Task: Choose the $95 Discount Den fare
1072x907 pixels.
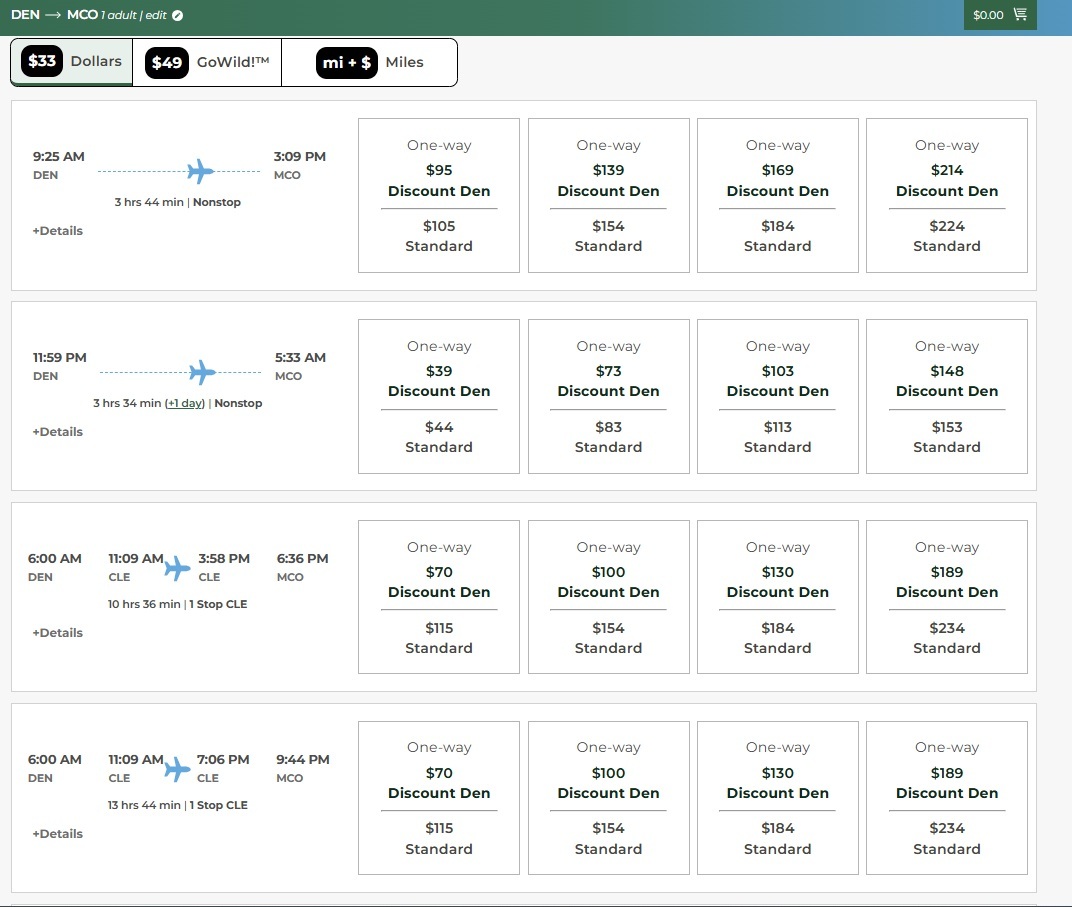Action: [x=439, y=195]
